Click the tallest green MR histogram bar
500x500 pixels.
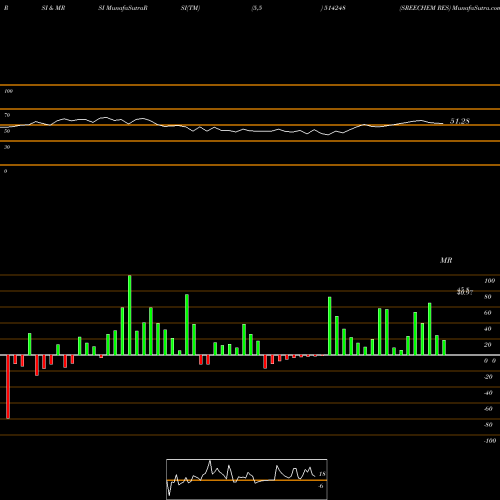130,315
